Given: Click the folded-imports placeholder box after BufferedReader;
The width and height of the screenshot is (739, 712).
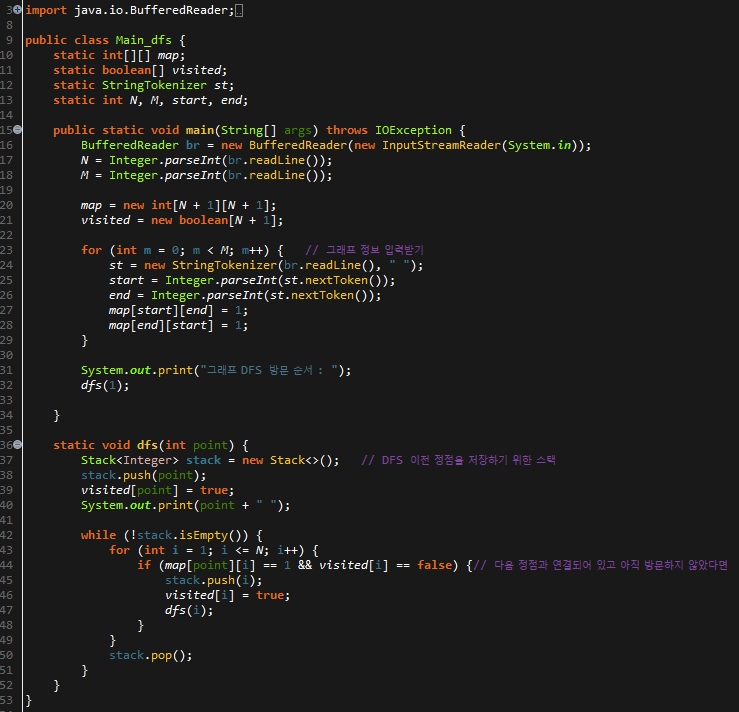Looking at the screenshot, I should tap(239, 10).
